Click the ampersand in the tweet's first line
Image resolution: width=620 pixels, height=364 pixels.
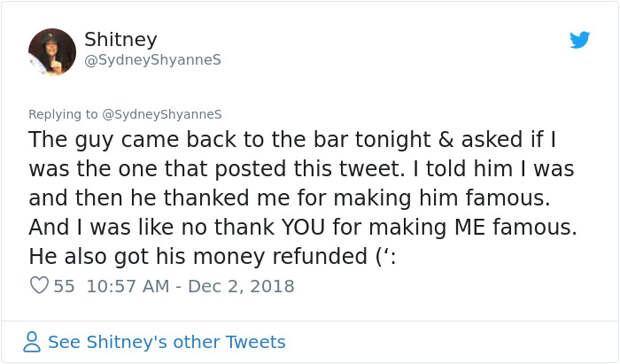tap(446, 140)
